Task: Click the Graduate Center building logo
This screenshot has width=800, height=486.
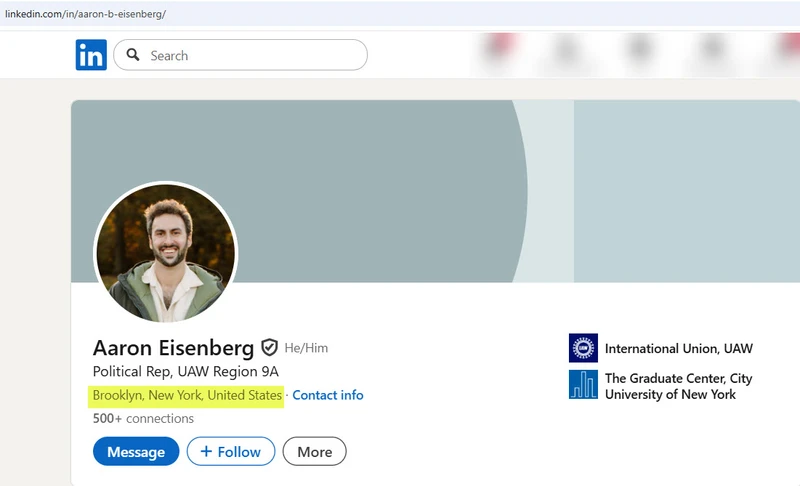Action: [x=583, y=385]
